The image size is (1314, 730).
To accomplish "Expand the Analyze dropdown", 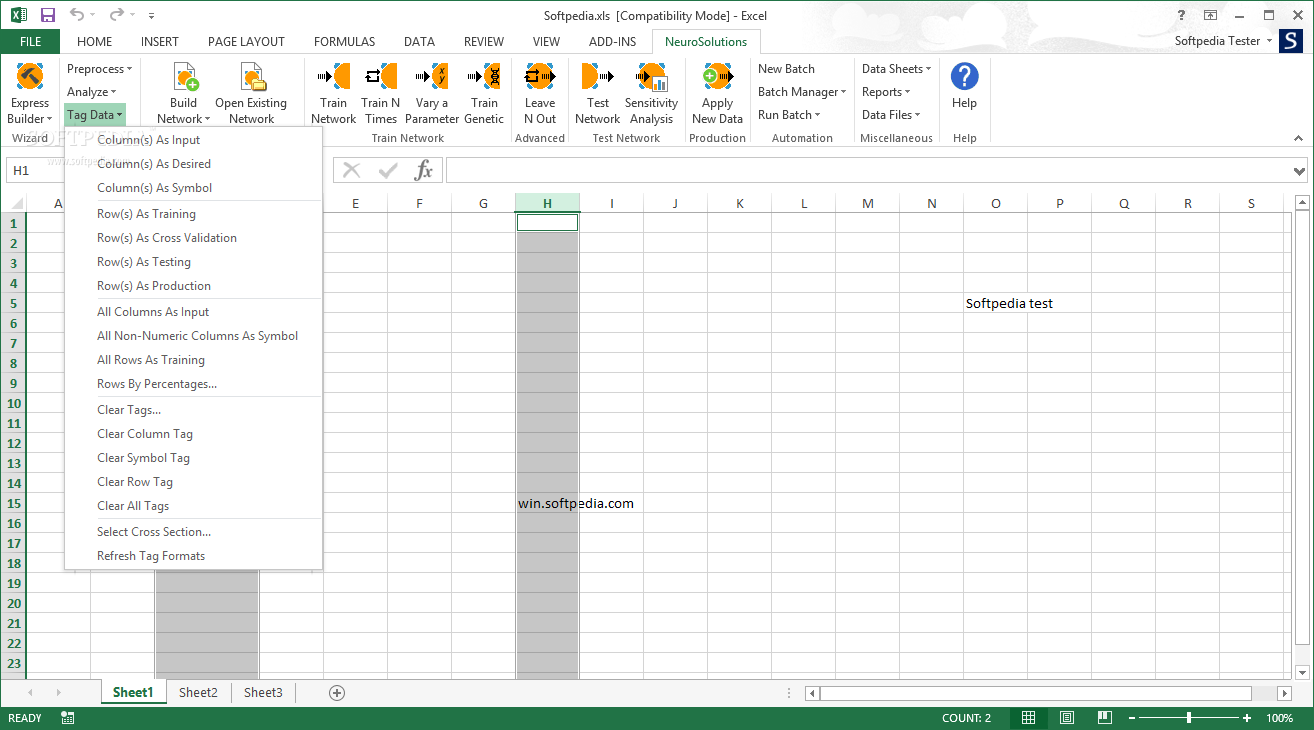I will point(91,92).
